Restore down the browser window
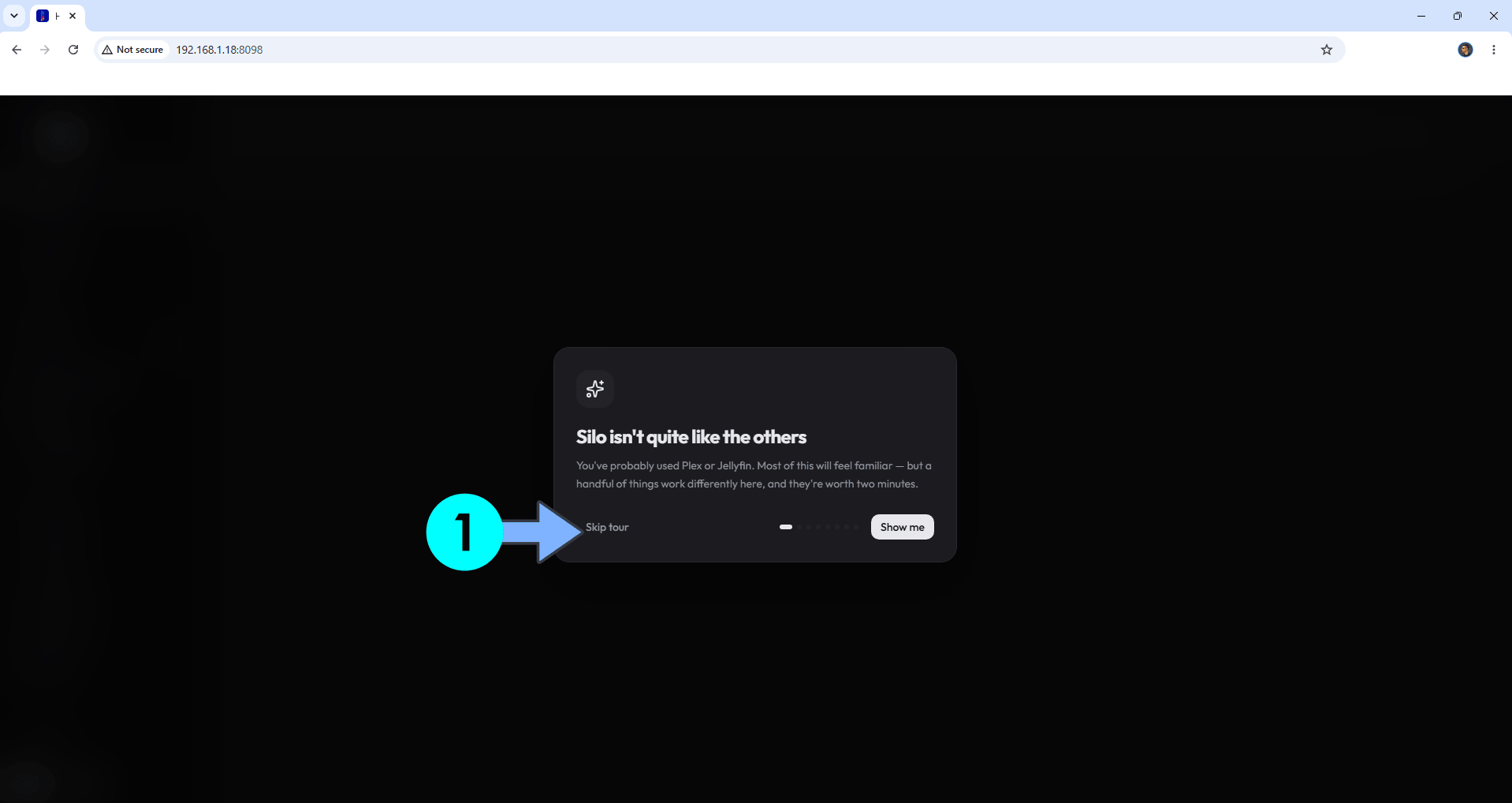 pyautogui.click(x=1458, y=16)
